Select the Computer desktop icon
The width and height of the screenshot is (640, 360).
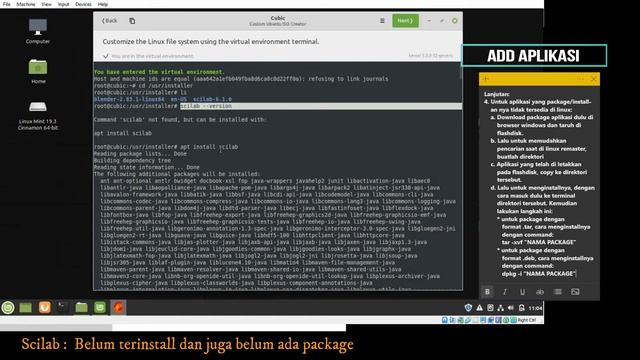(38, 31)
